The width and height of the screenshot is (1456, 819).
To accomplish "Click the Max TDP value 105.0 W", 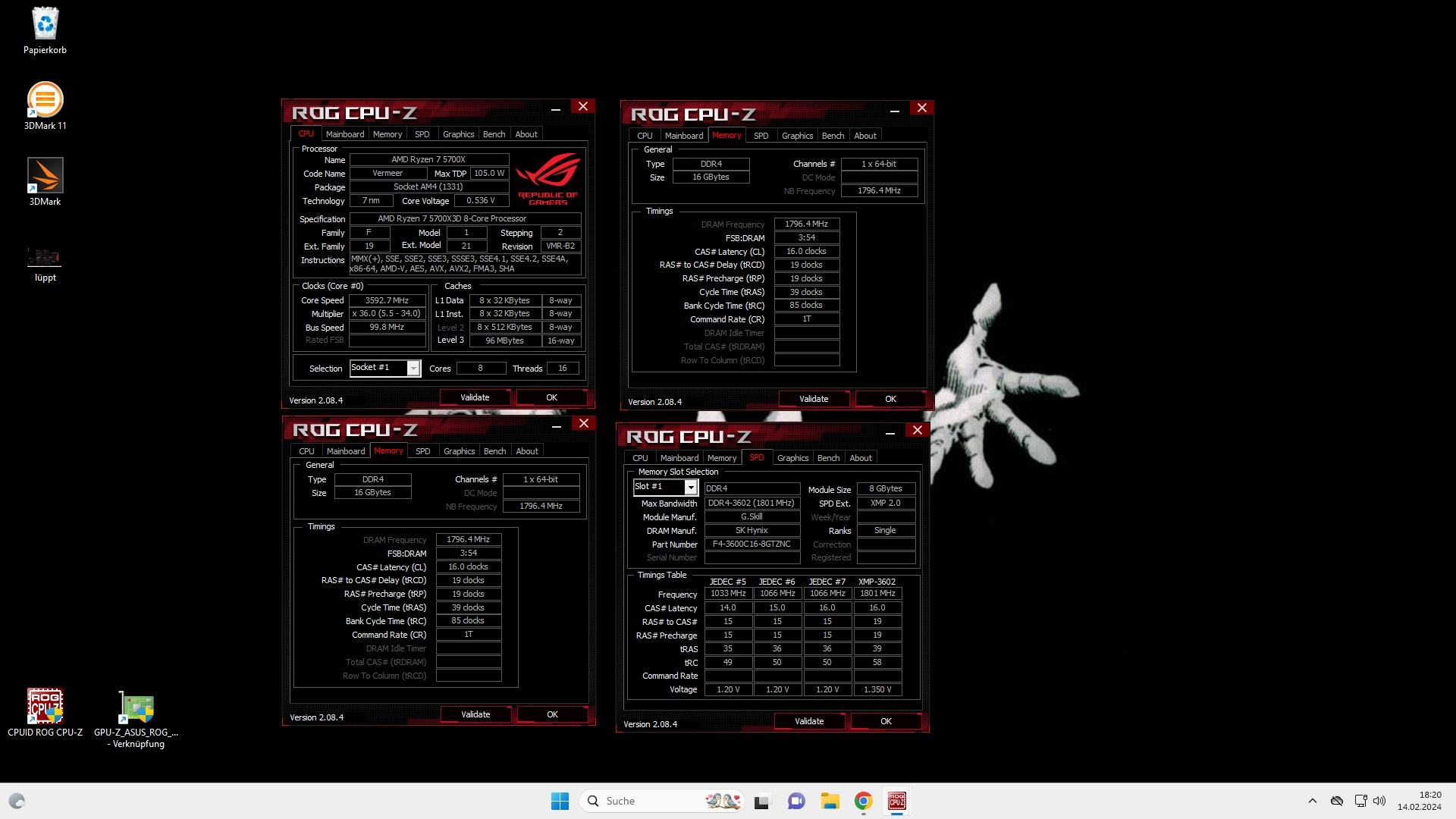I will [488, 173].
